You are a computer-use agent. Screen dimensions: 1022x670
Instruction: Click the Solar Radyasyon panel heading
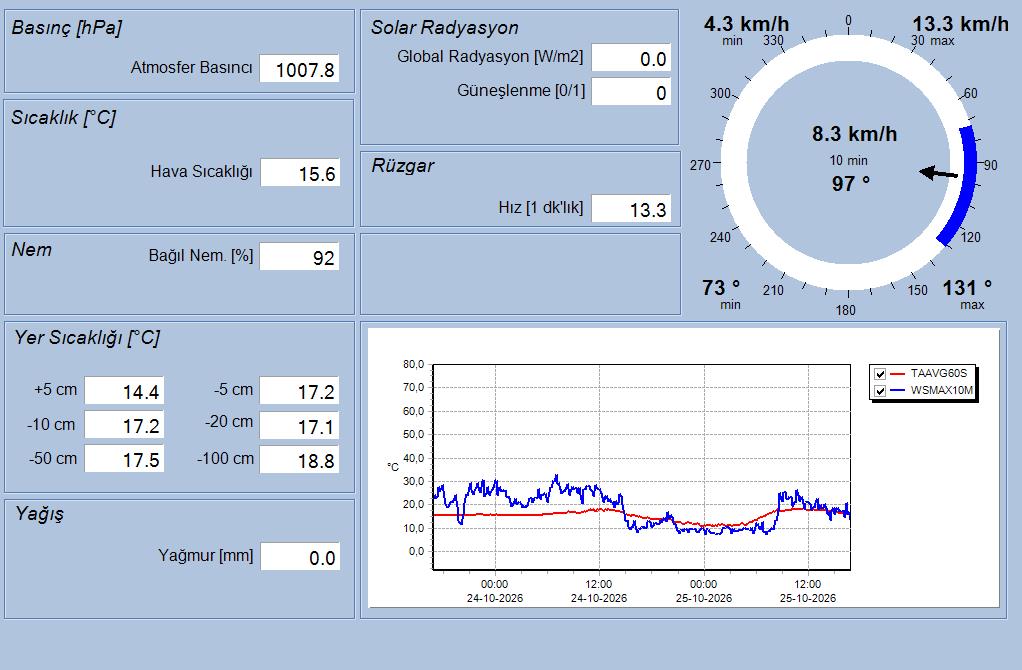coord(445,27)
